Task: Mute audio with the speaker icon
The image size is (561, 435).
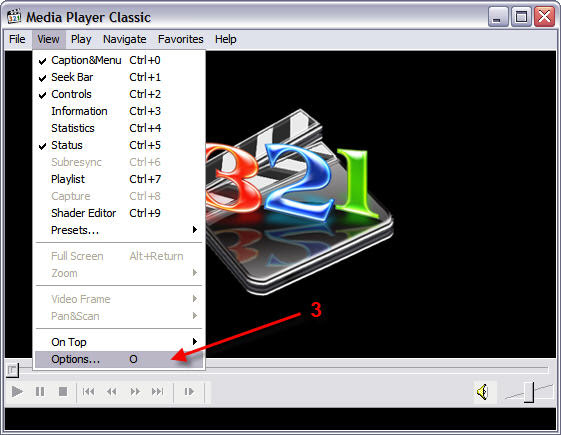Action: (x=483, y=392)
